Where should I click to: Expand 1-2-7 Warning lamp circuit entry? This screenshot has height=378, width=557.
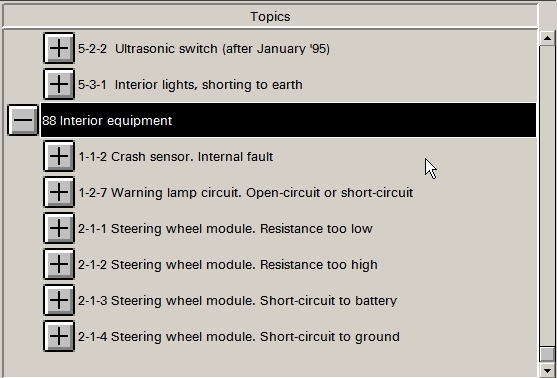(59, 192)
